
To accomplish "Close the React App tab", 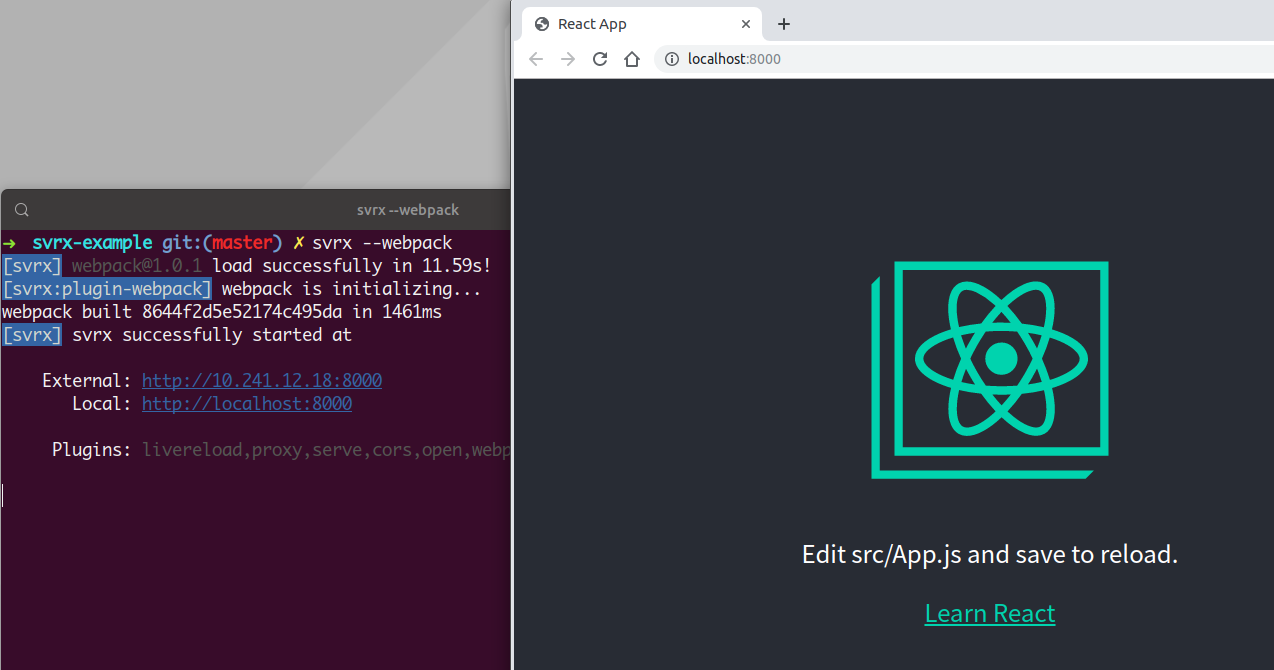I will point(746,24).
